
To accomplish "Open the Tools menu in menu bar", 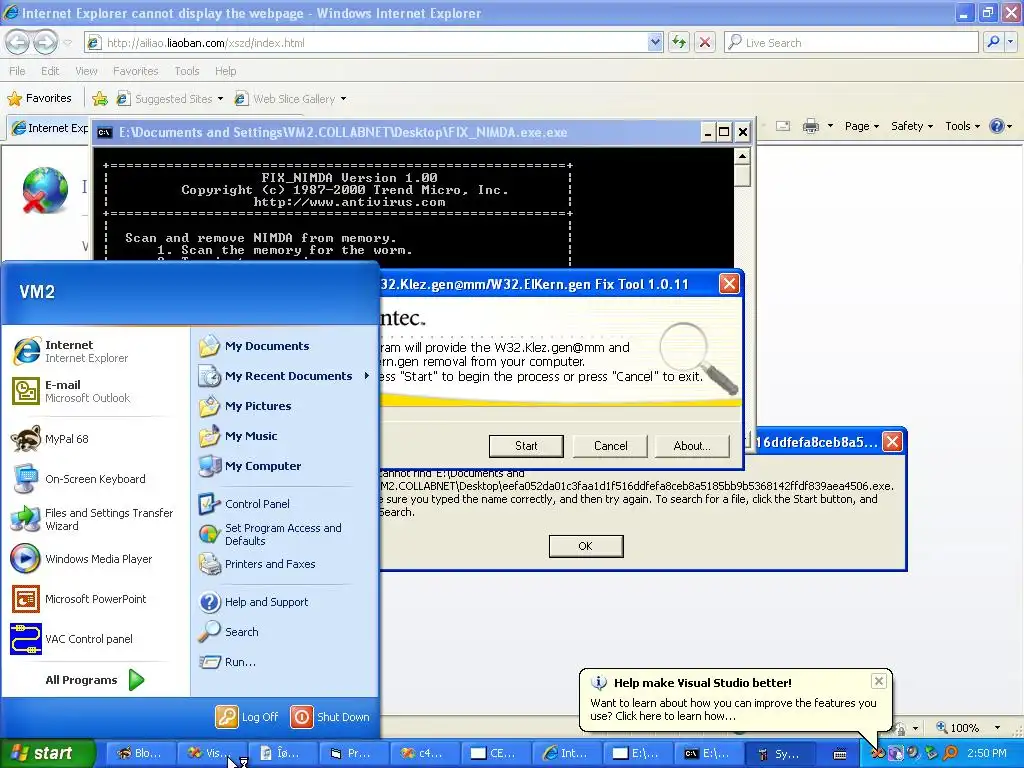I will click(x=186, y=71).
